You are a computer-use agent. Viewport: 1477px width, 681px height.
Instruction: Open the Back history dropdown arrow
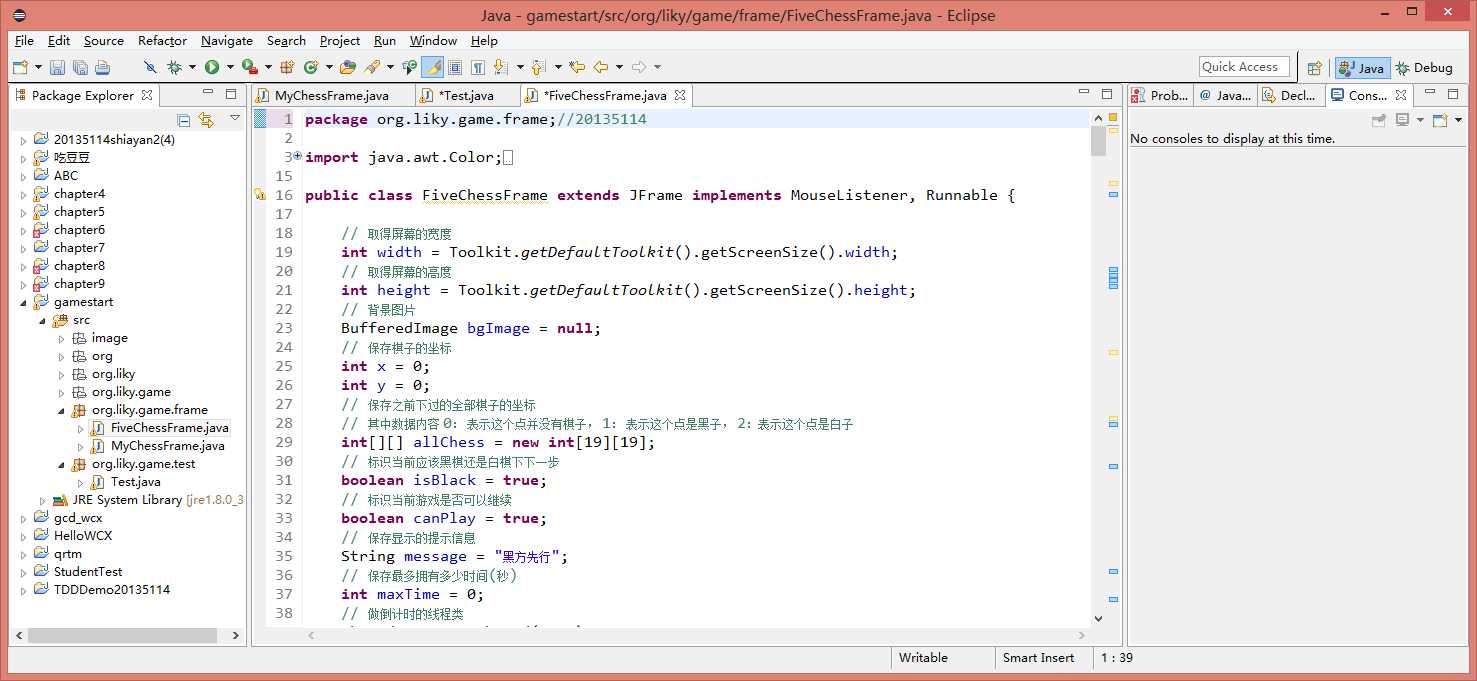pos(619,67)
